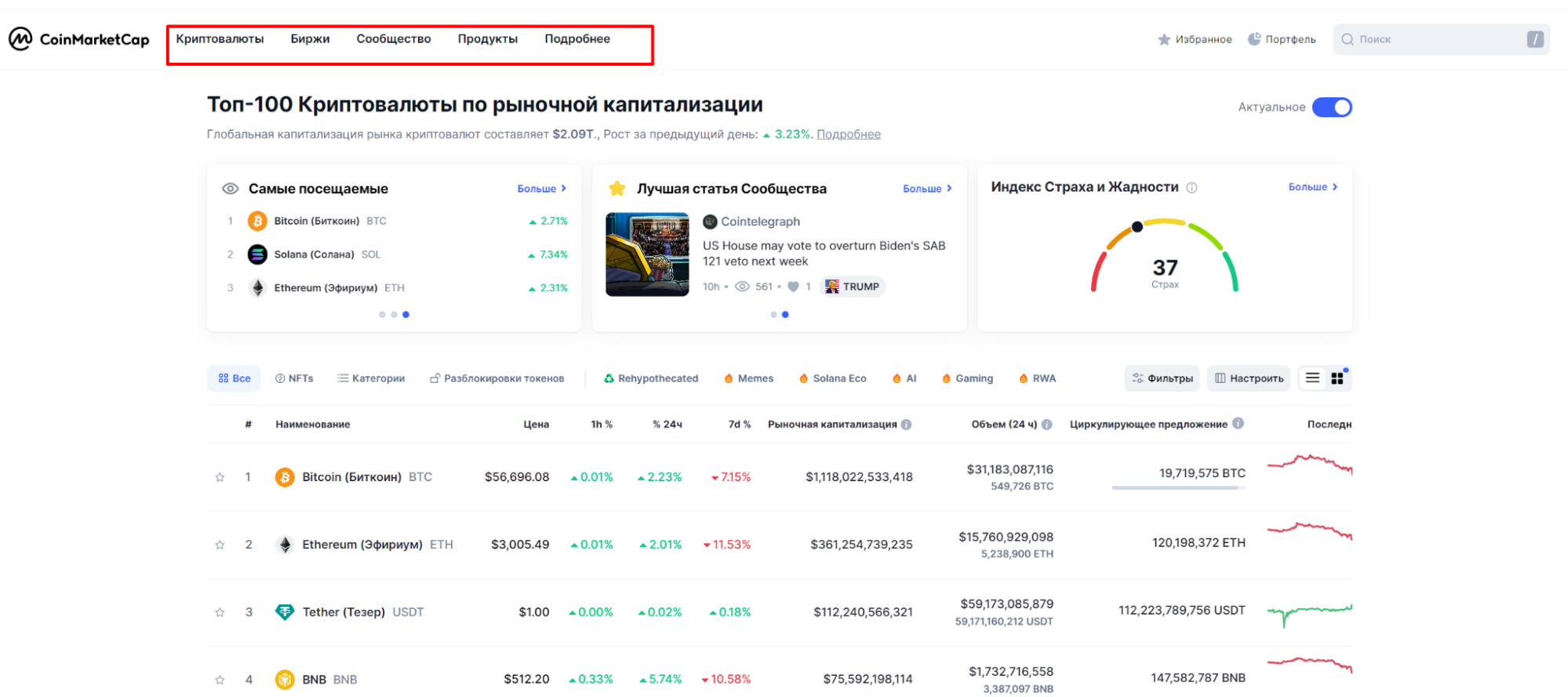Click the Bitcoin coin icon in table row 1
This screenshot has height=697, width=1568.
point(285,477)
